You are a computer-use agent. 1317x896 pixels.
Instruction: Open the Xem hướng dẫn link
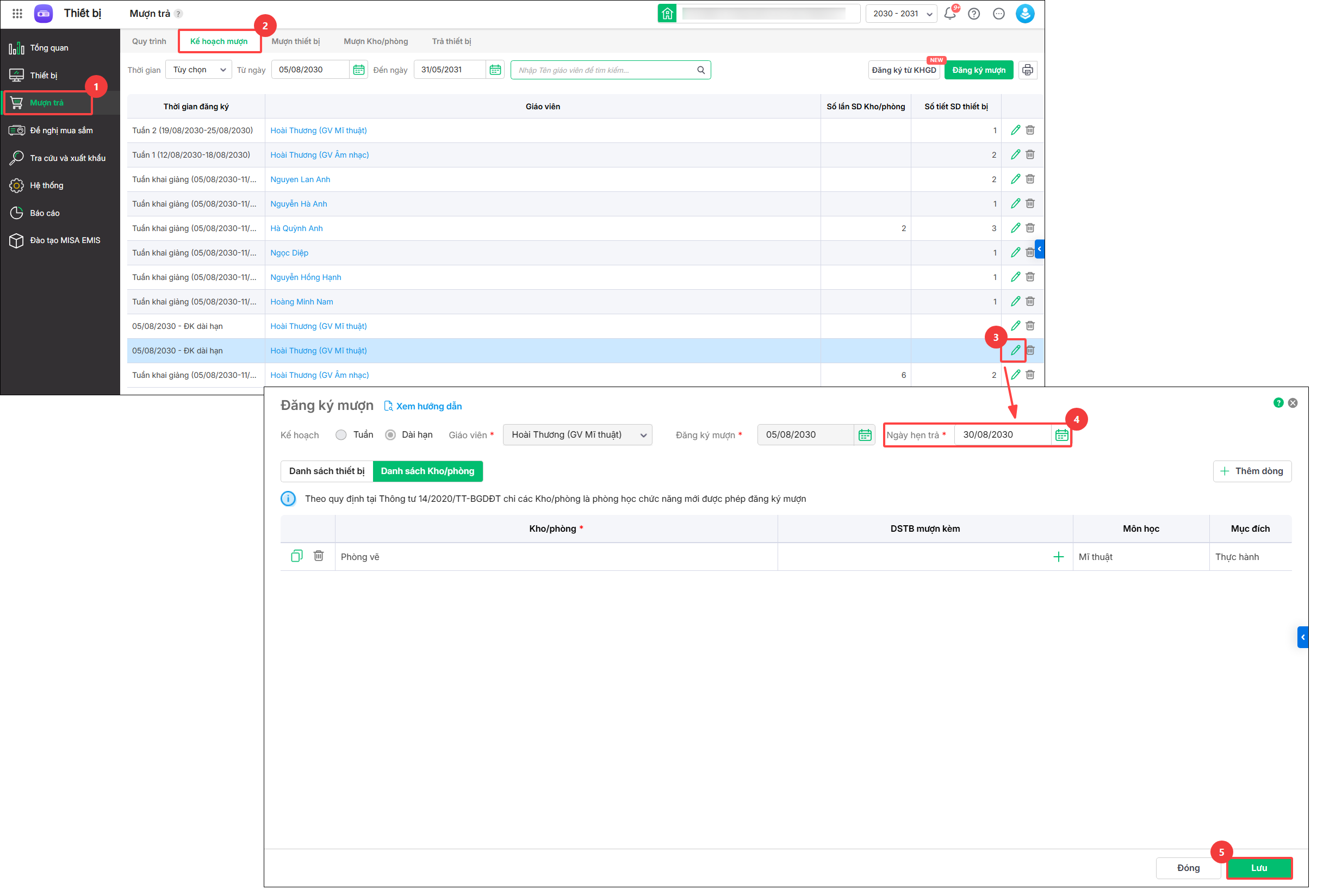[423, 406]
